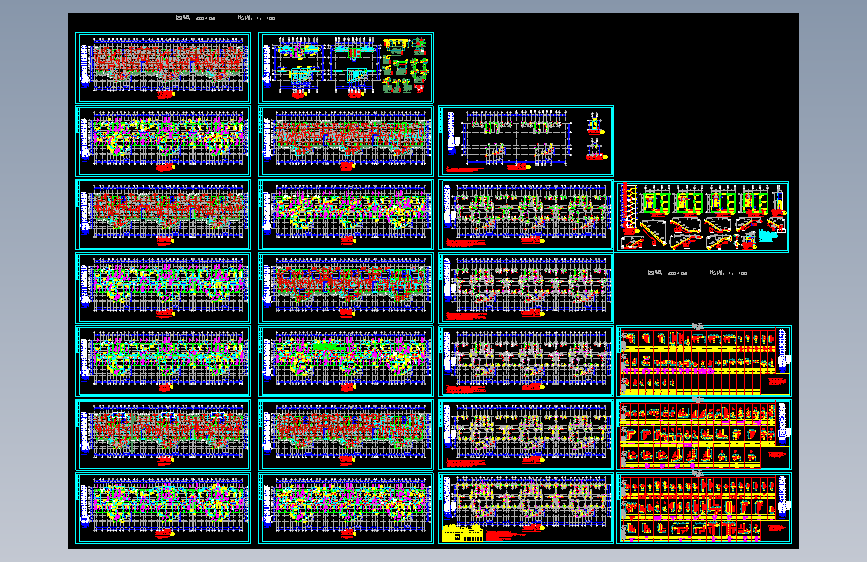
Task: Select the tall stair riser diagram in the stair sheet
Action: [x=628, y=207]
